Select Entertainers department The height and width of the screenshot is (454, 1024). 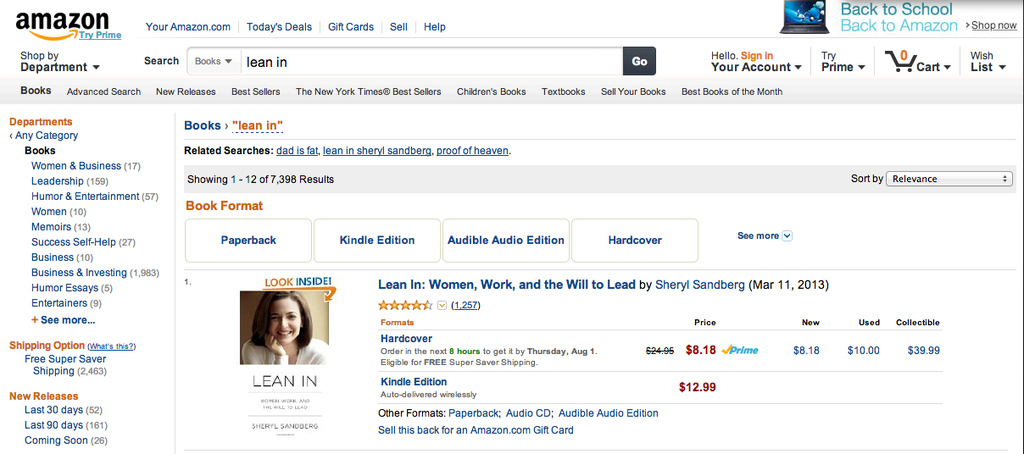59,303
